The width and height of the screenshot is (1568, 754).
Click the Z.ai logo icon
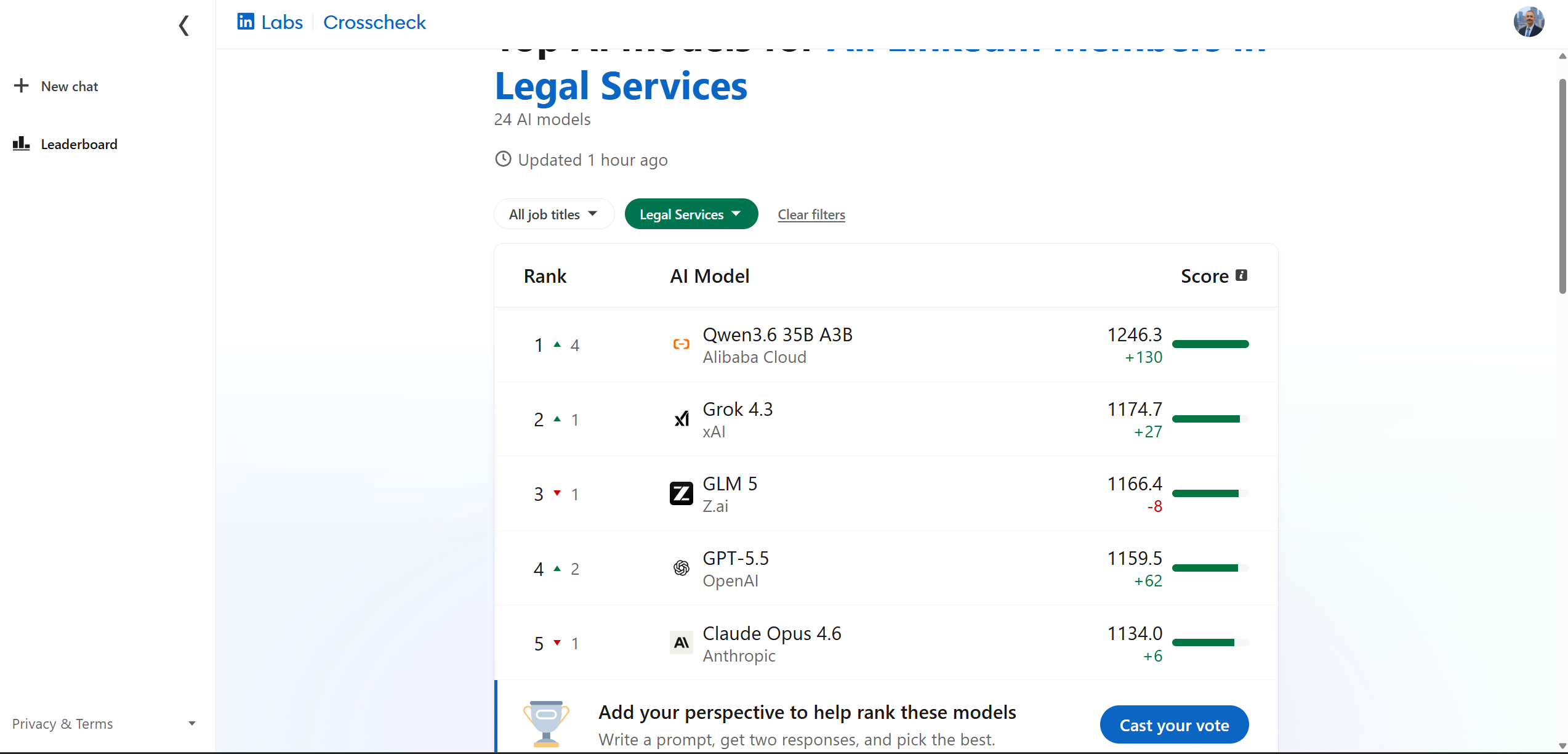click(681, 493)
